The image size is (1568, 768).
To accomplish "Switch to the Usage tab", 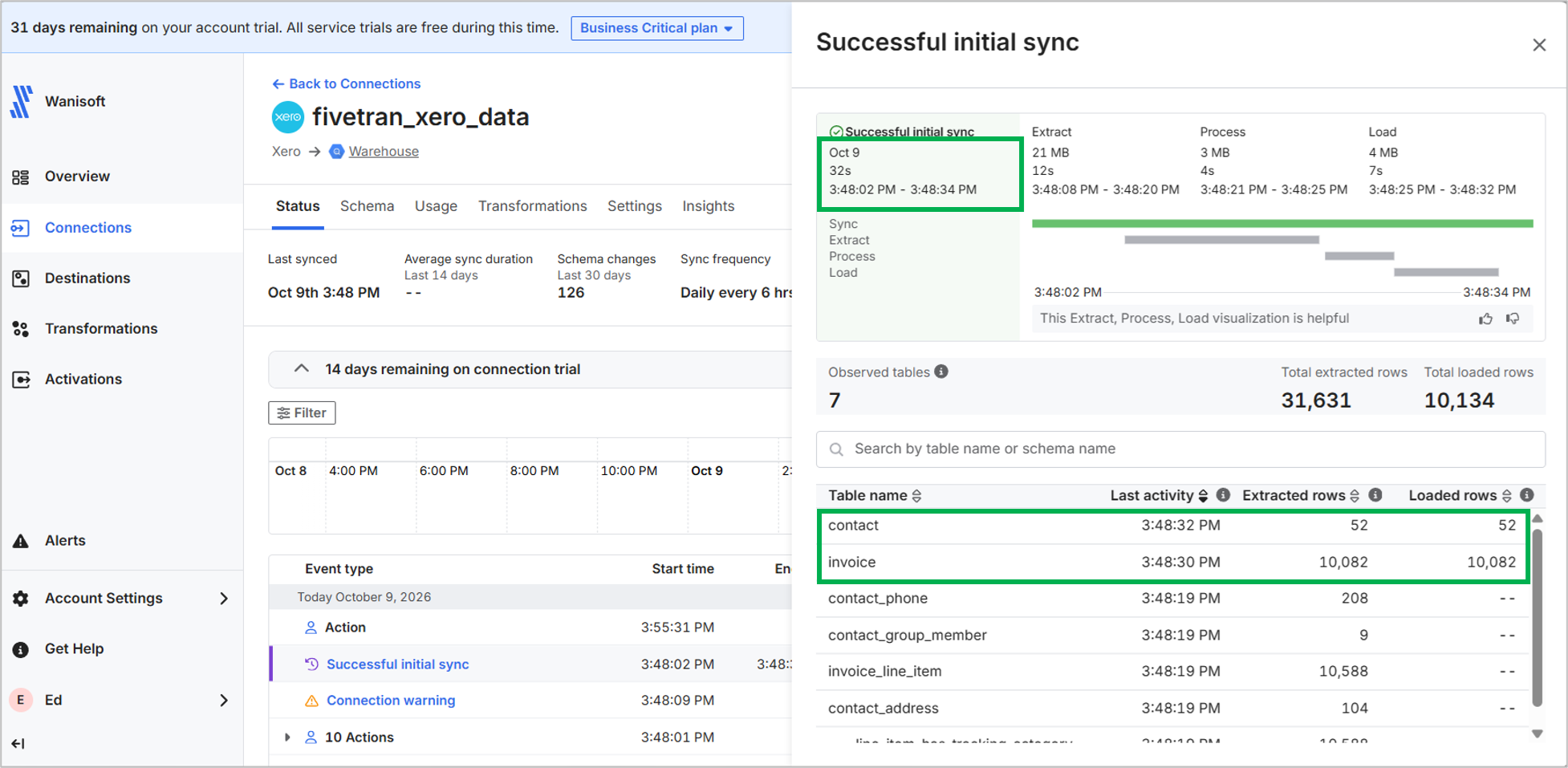I will pyautogui.click(x=436, y=206).
